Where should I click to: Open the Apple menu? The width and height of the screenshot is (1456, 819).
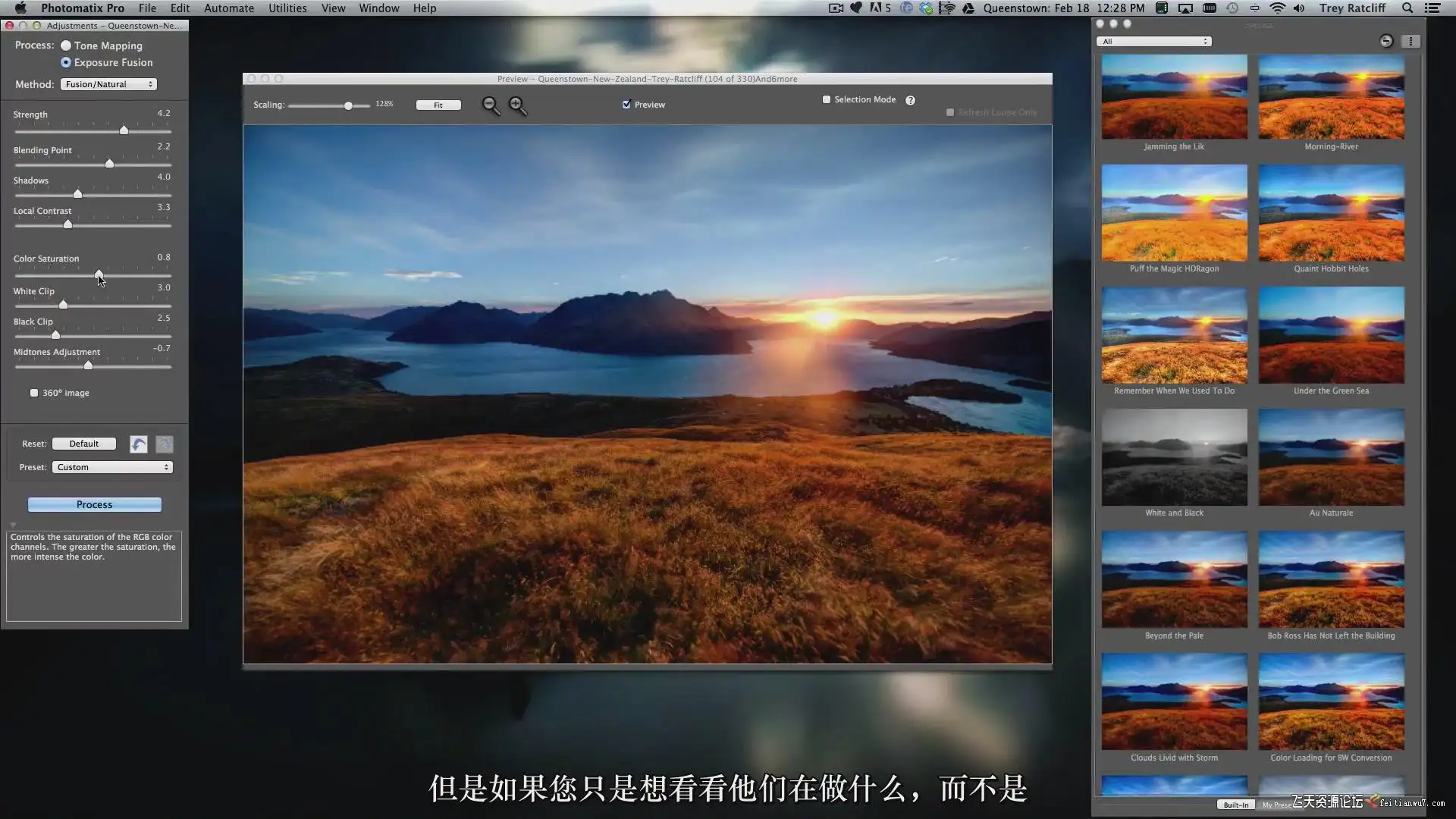(21, 8)
